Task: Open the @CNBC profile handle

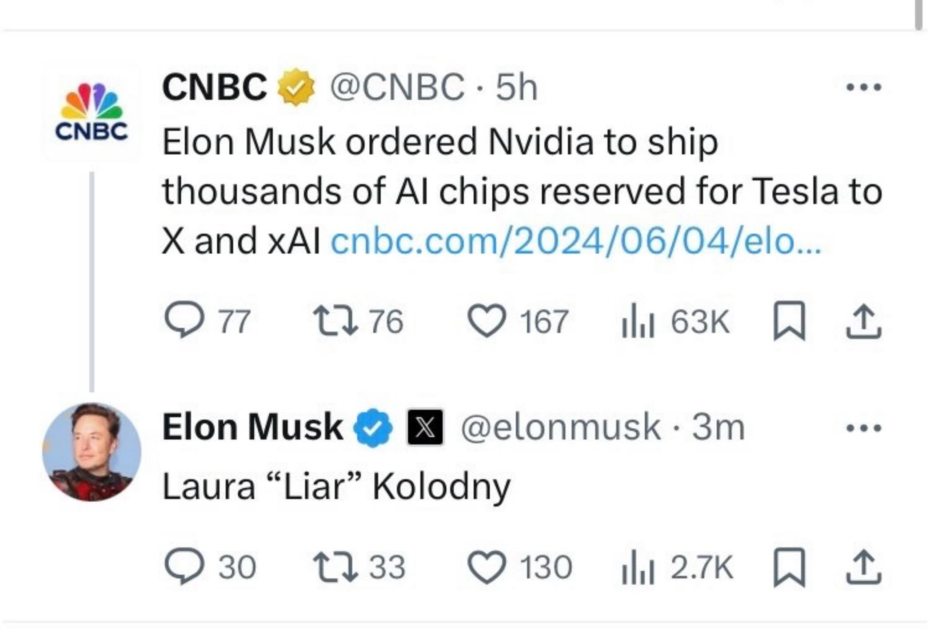Action: [396, 89]
